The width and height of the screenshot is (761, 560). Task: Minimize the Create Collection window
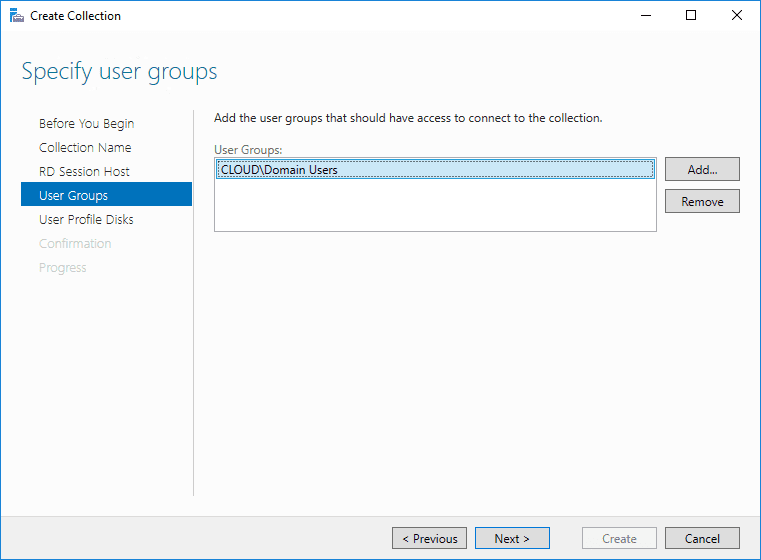pos(645,16)
